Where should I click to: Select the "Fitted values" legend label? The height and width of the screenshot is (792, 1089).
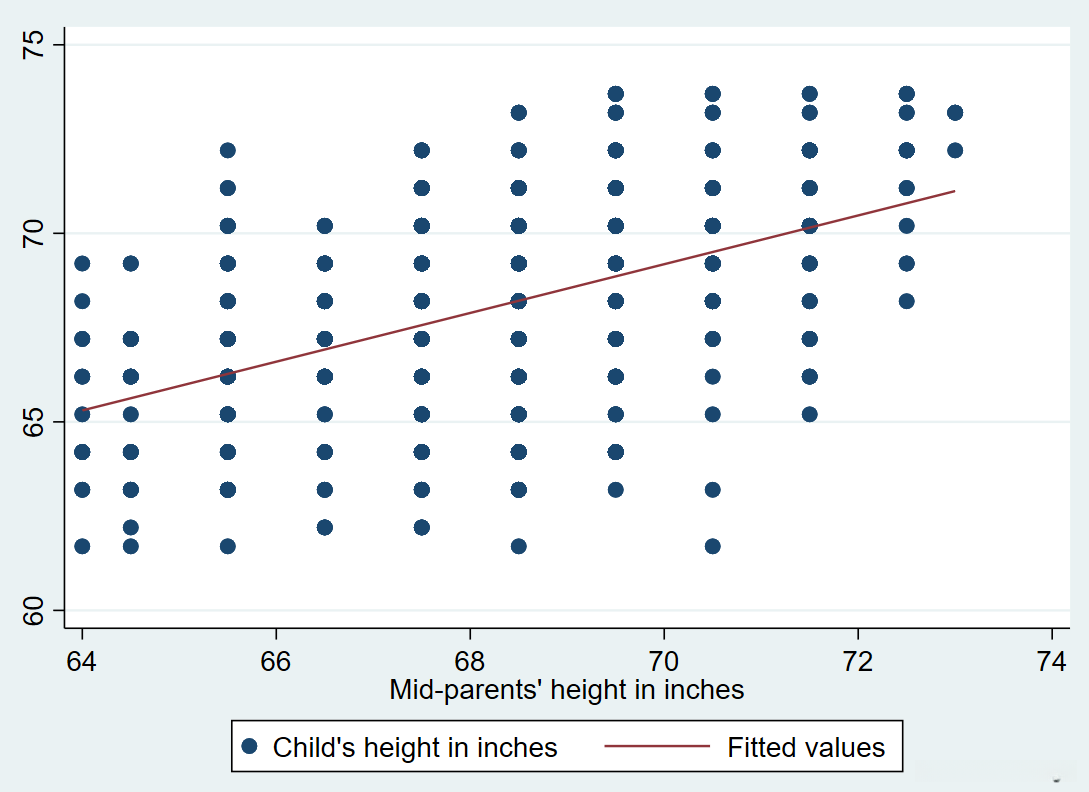coord(806,747)
